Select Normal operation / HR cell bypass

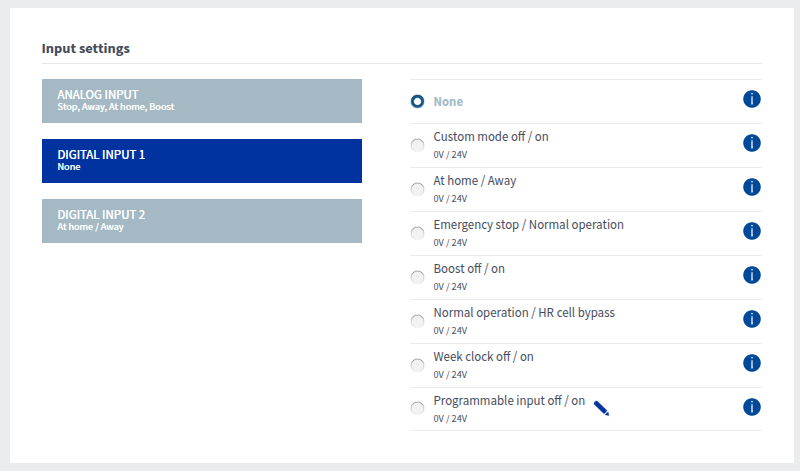417,321
